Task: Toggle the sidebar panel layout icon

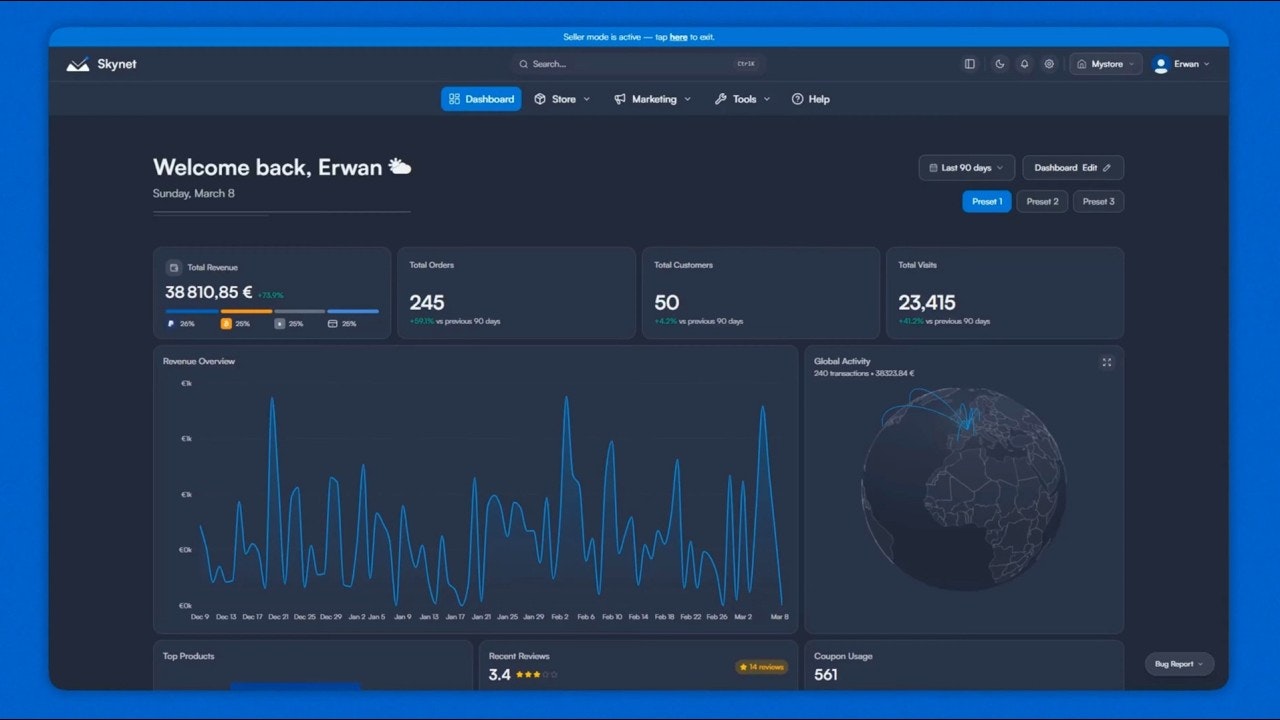Action: tap(969, 64)
